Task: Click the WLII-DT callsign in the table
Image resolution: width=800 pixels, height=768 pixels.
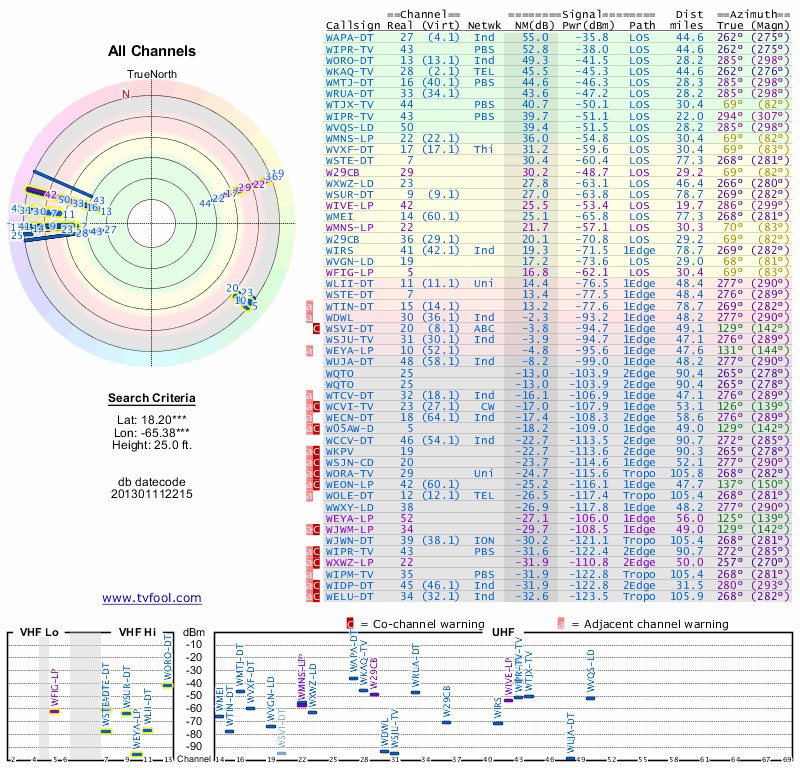Action: pos(349,284)
